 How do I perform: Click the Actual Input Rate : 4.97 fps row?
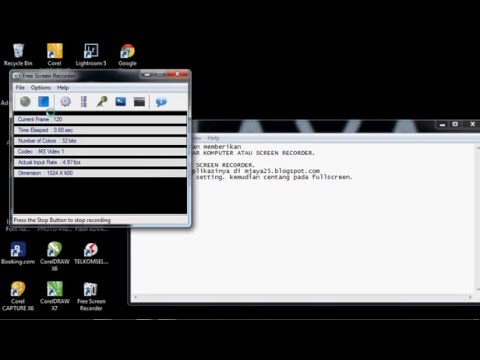coord(100,162)
